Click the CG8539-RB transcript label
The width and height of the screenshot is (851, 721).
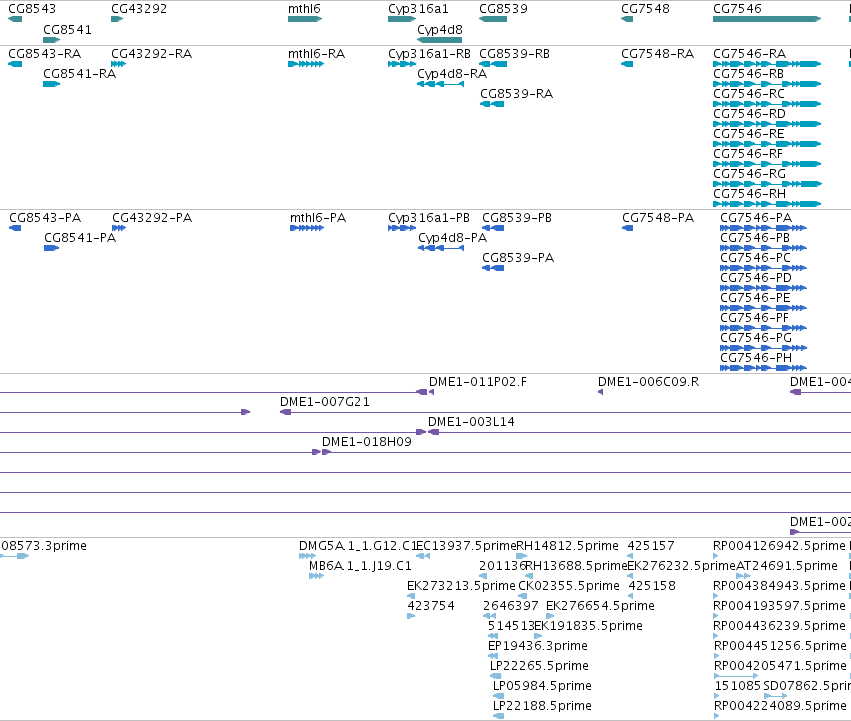[x=515, y=54]
